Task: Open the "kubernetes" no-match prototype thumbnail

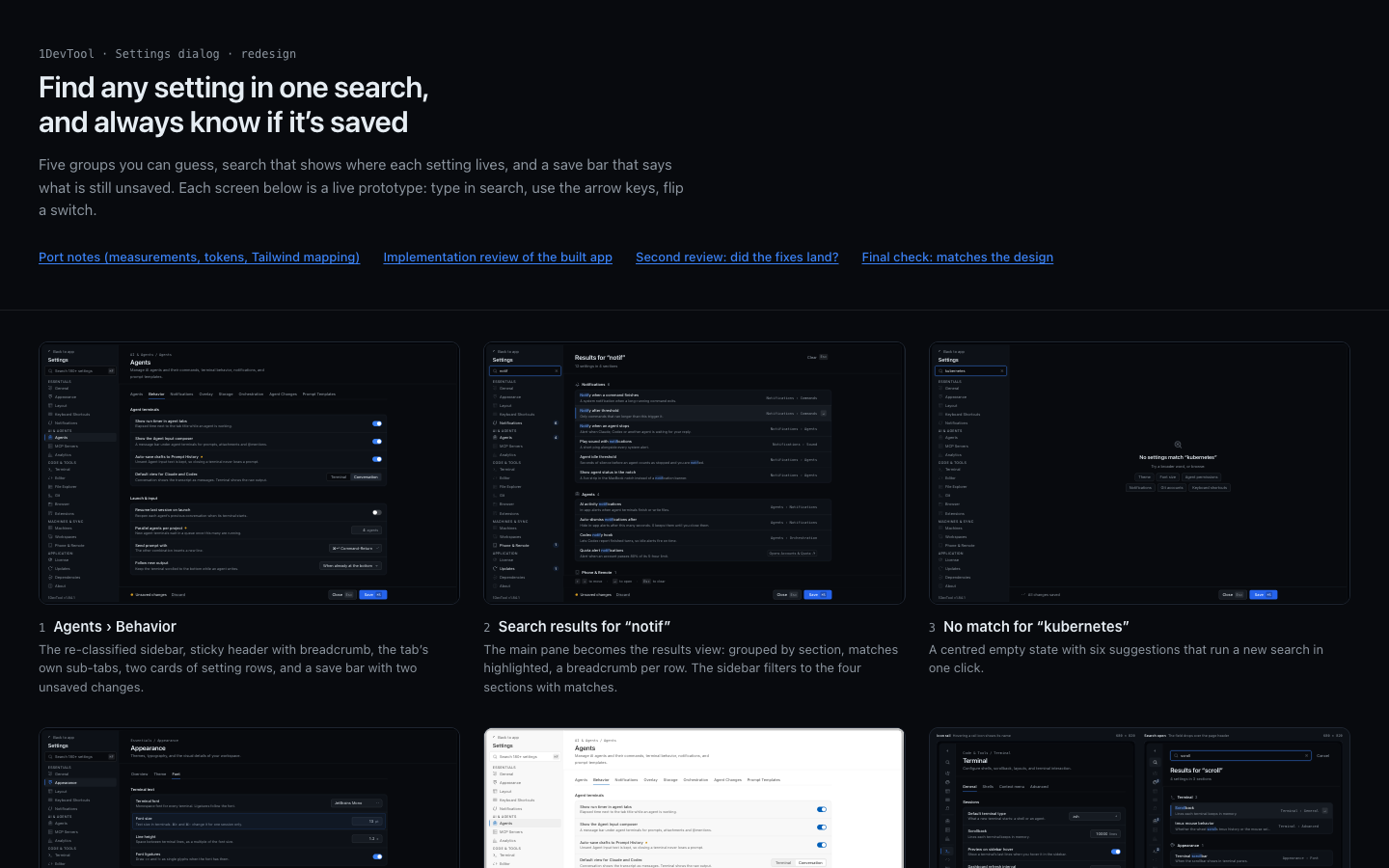Action: click(x=1139, y=474)
